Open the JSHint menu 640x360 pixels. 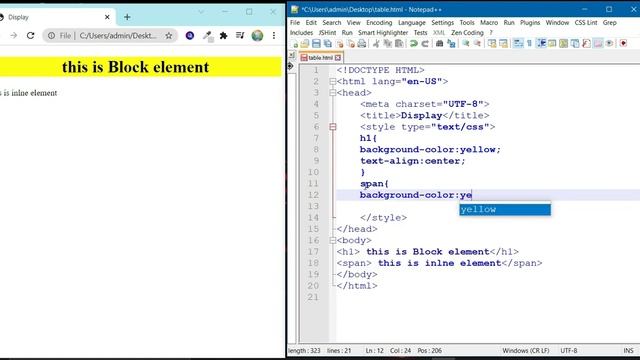(x=327, y=33)
